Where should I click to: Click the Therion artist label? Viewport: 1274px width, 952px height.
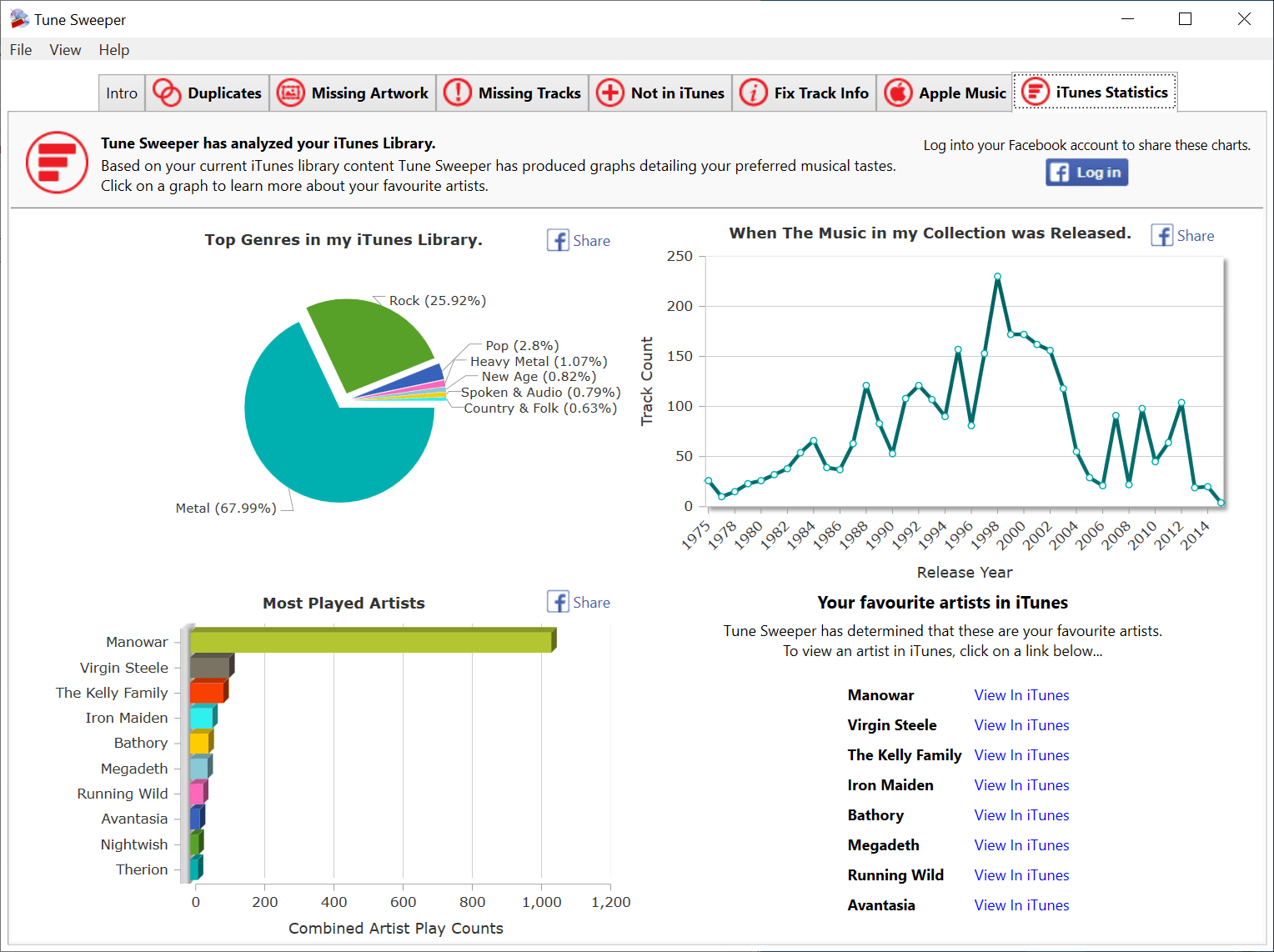click(142, 869)
